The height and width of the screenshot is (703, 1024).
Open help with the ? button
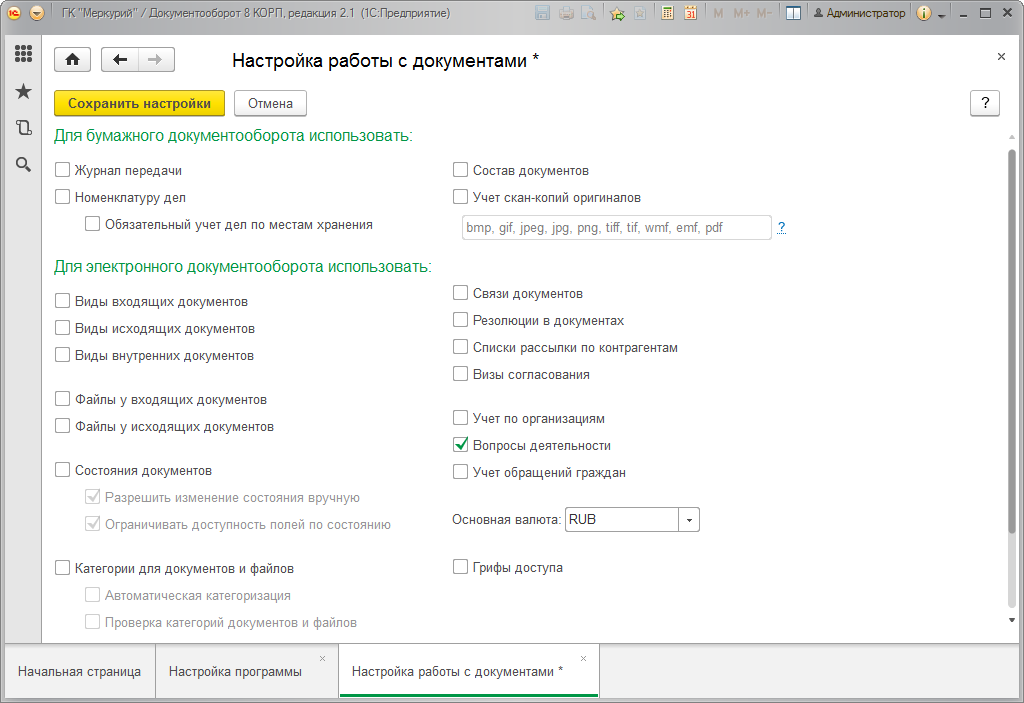(985, 103)
